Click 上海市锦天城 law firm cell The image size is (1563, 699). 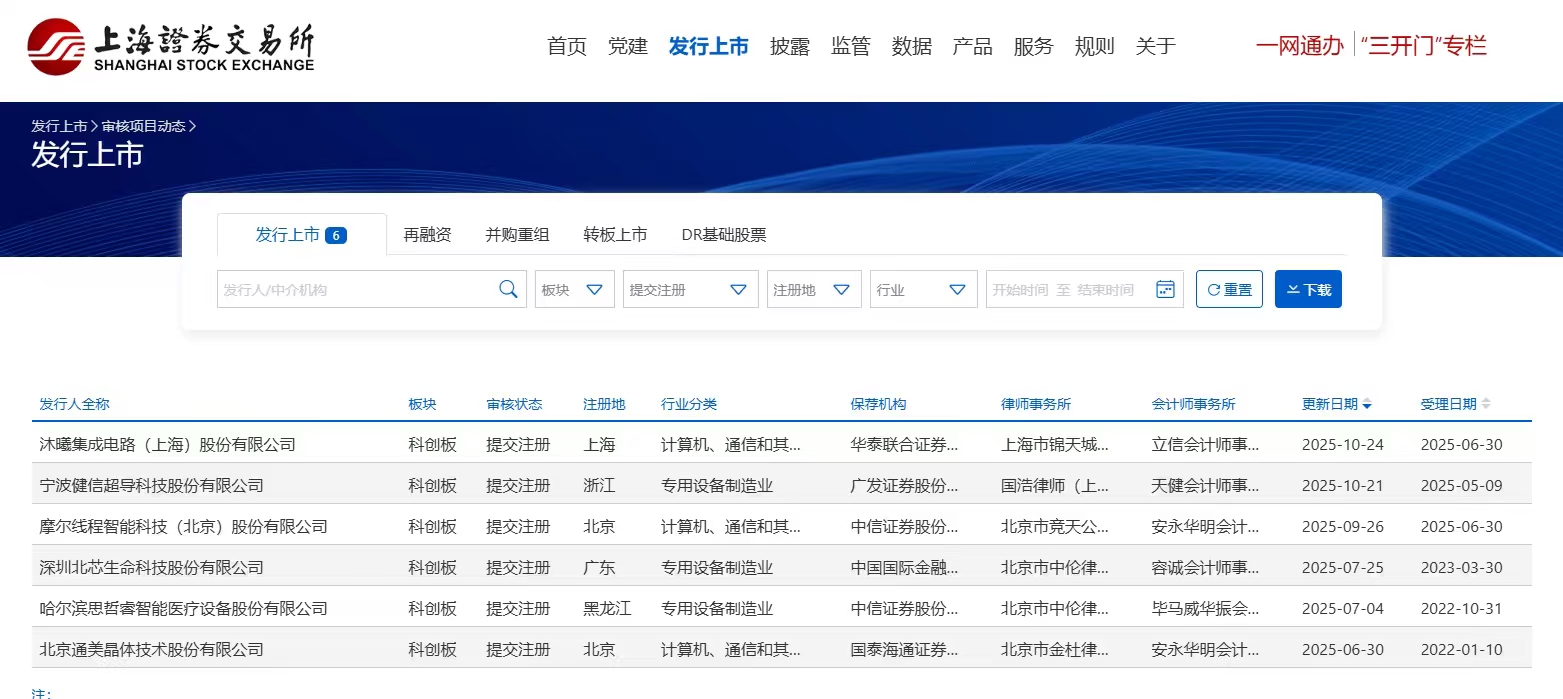tap(1055, 444)
